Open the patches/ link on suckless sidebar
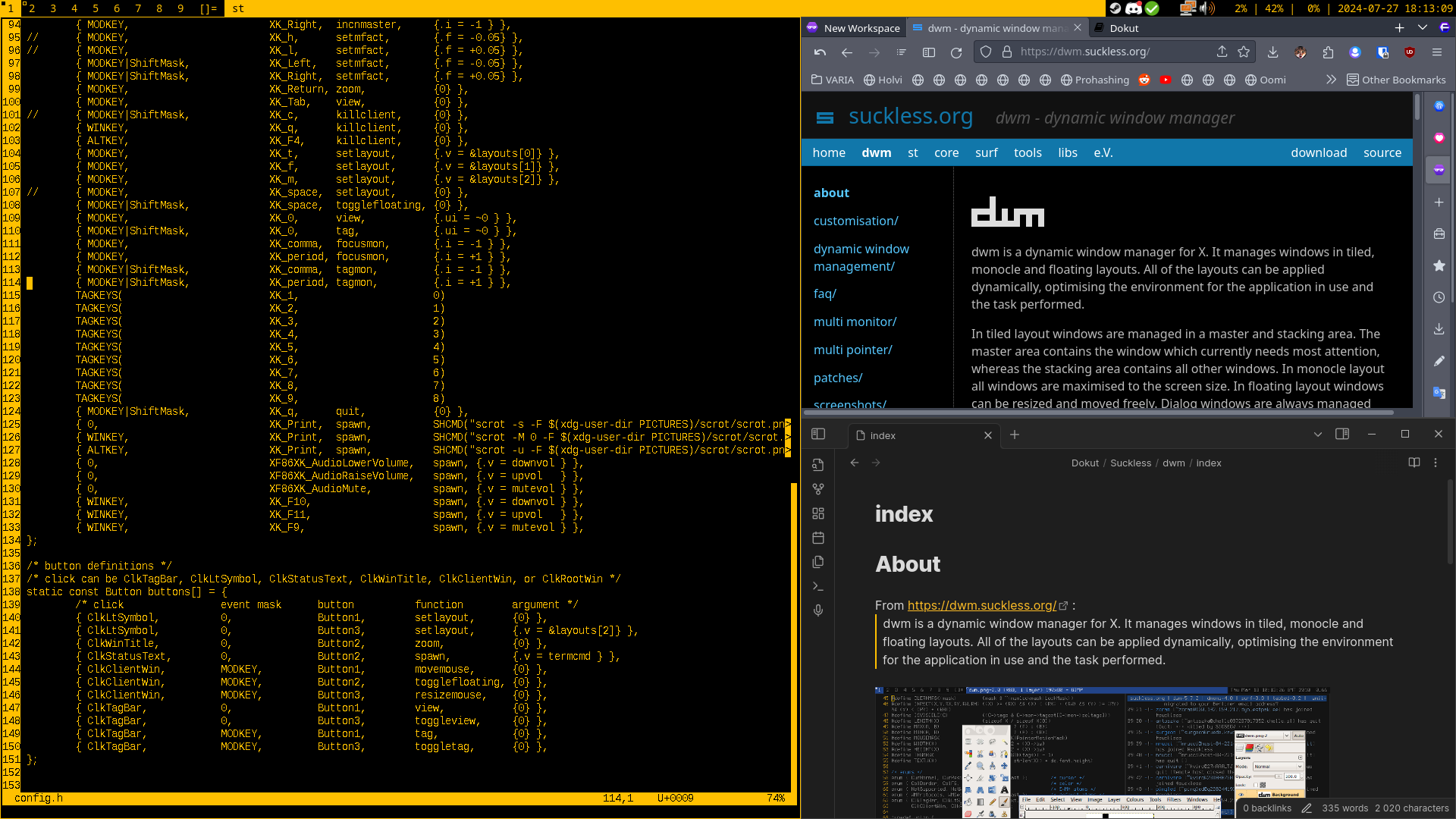The image size is (1456, 819). [838, 378]
